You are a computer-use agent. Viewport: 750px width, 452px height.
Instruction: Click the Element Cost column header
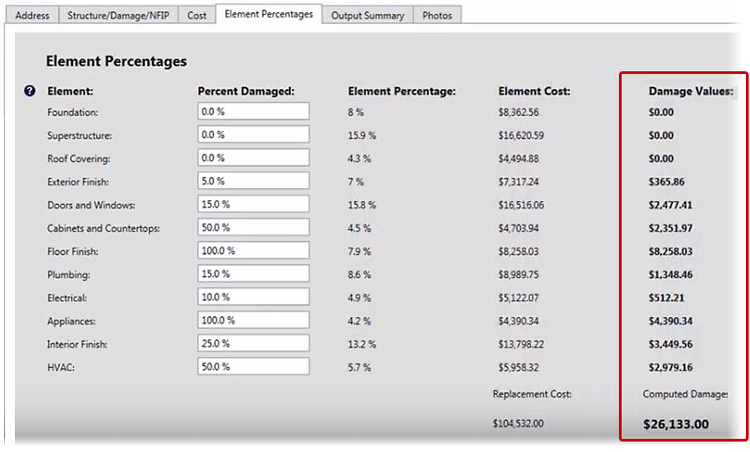point(534,91)
